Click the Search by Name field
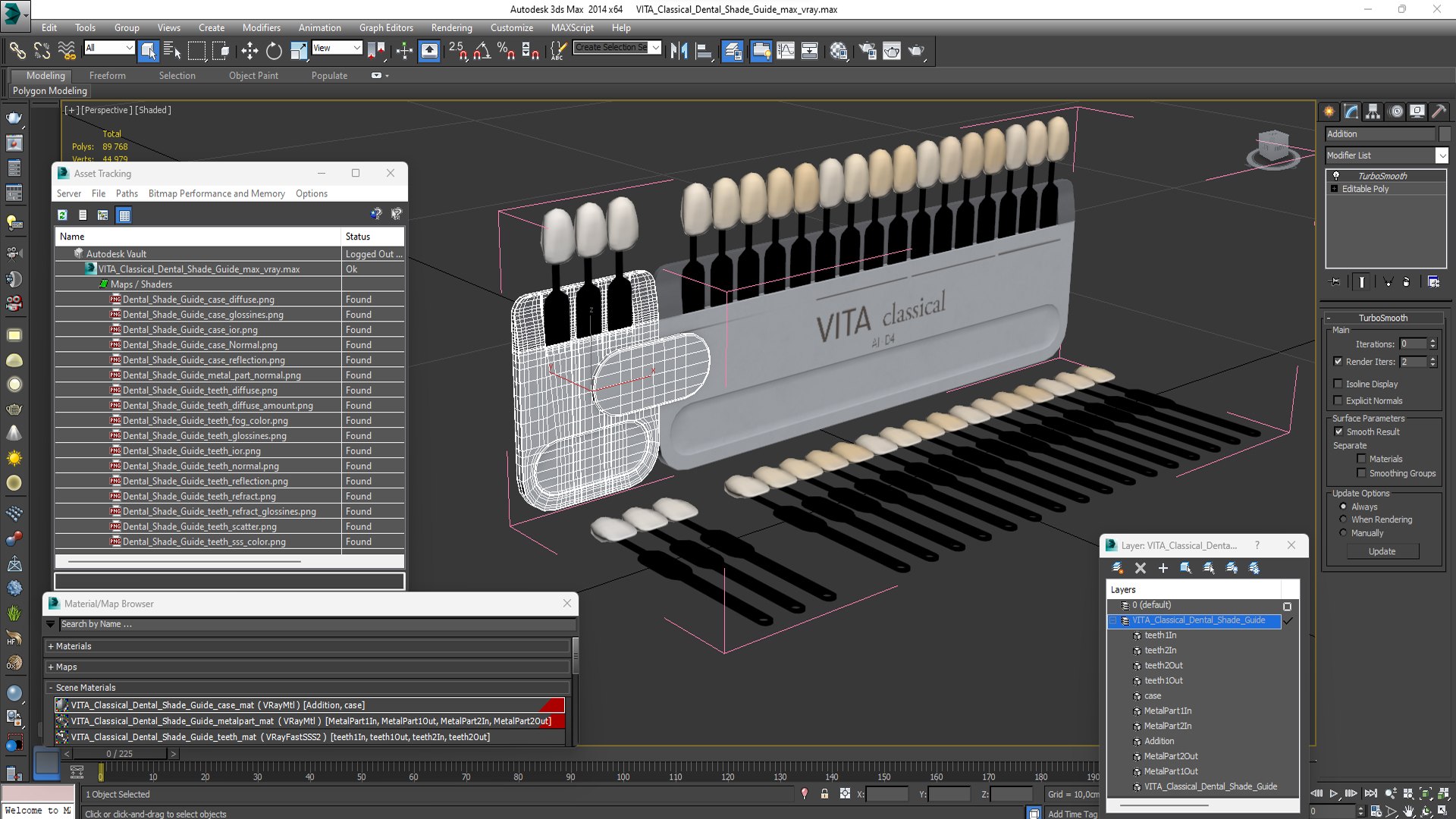Viewport: 1456px width, 819px height. pyautogui.click(x=317, y=624)
